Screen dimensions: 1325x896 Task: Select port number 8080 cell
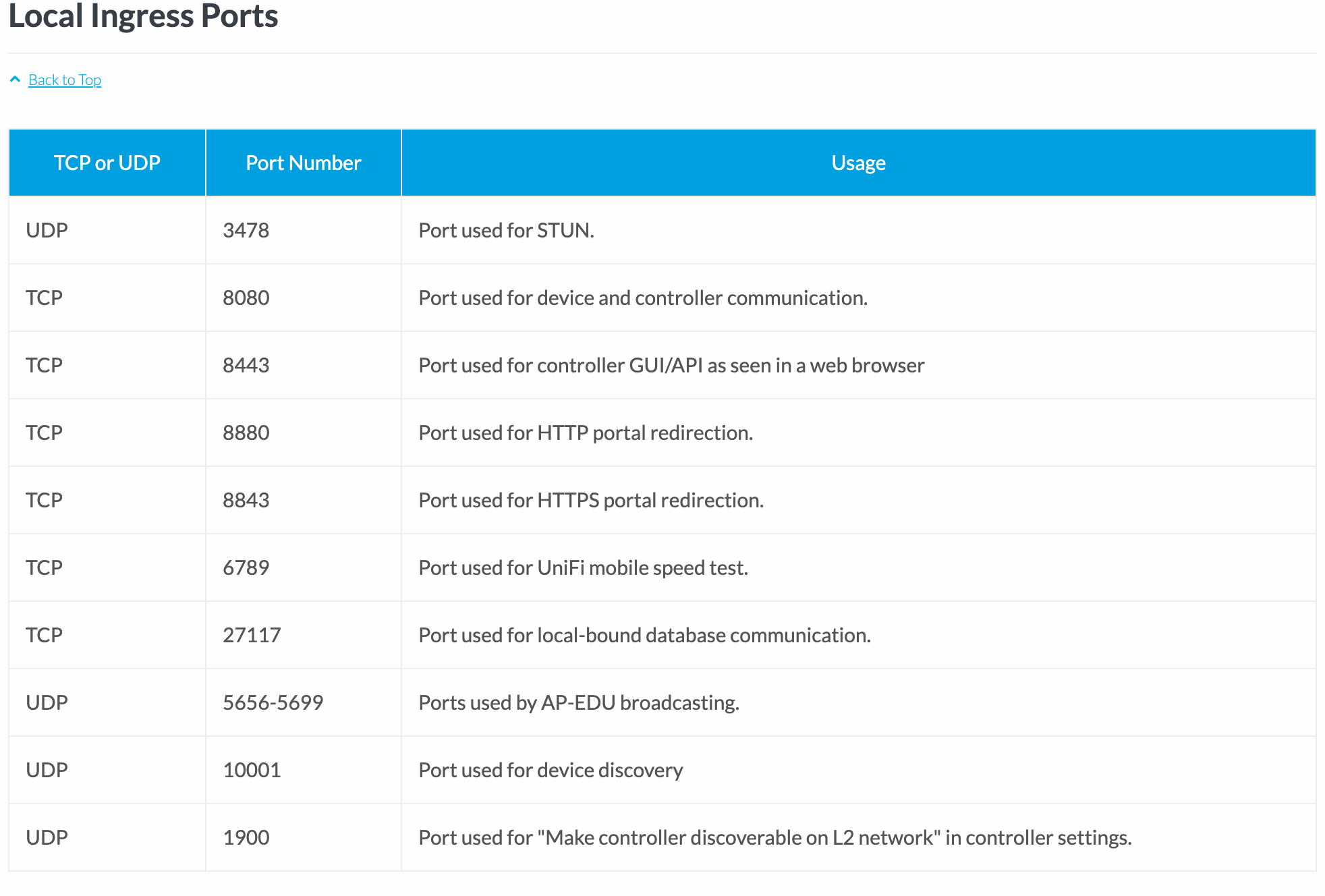[246, 298]
